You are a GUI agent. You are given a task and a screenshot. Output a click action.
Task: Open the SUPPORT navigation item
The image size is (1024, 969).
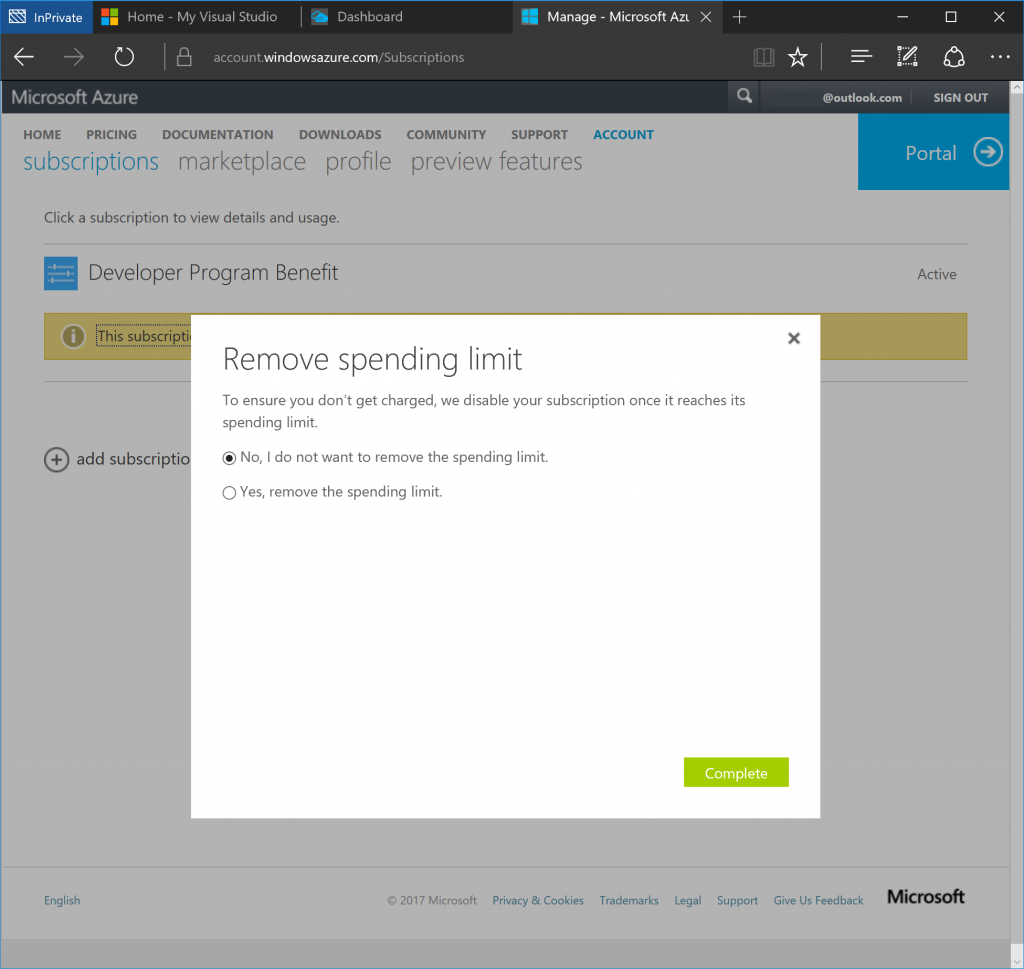(x=539, y=135)
